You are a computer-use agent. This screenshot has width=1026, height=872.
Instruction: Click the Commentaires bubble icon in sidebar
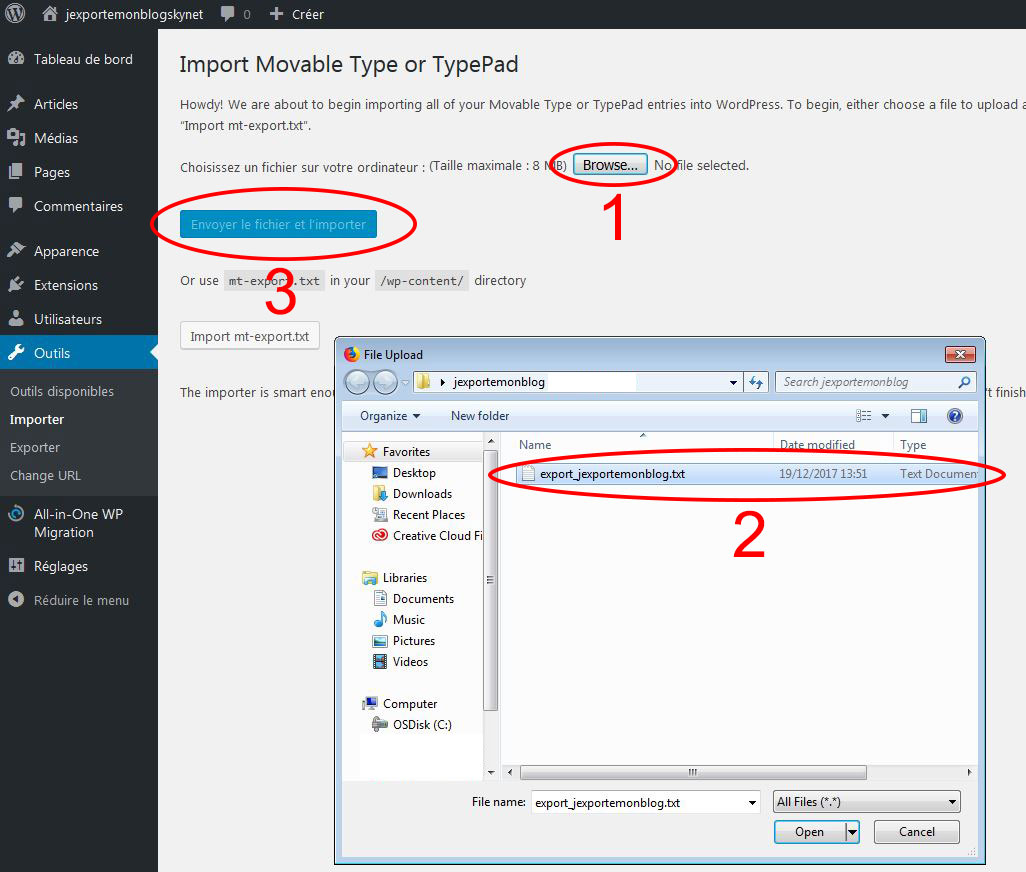[16, 205]
